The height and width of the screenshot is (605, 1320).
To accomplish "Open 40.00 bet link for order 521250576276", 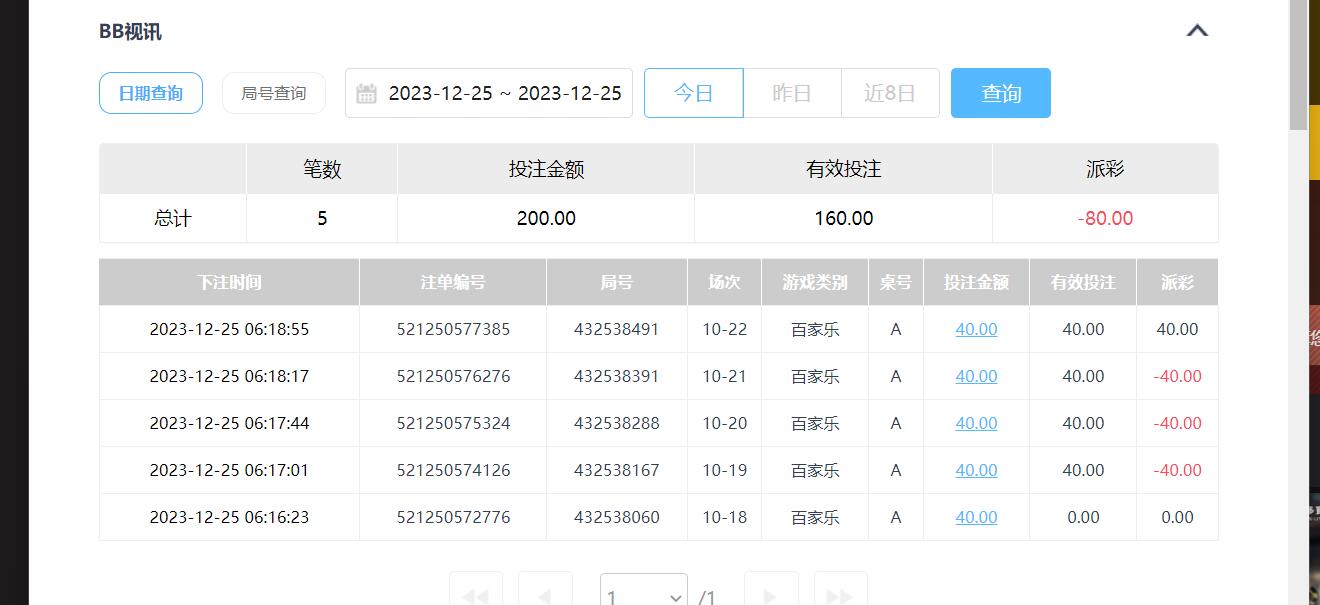I will pos(976,376).
